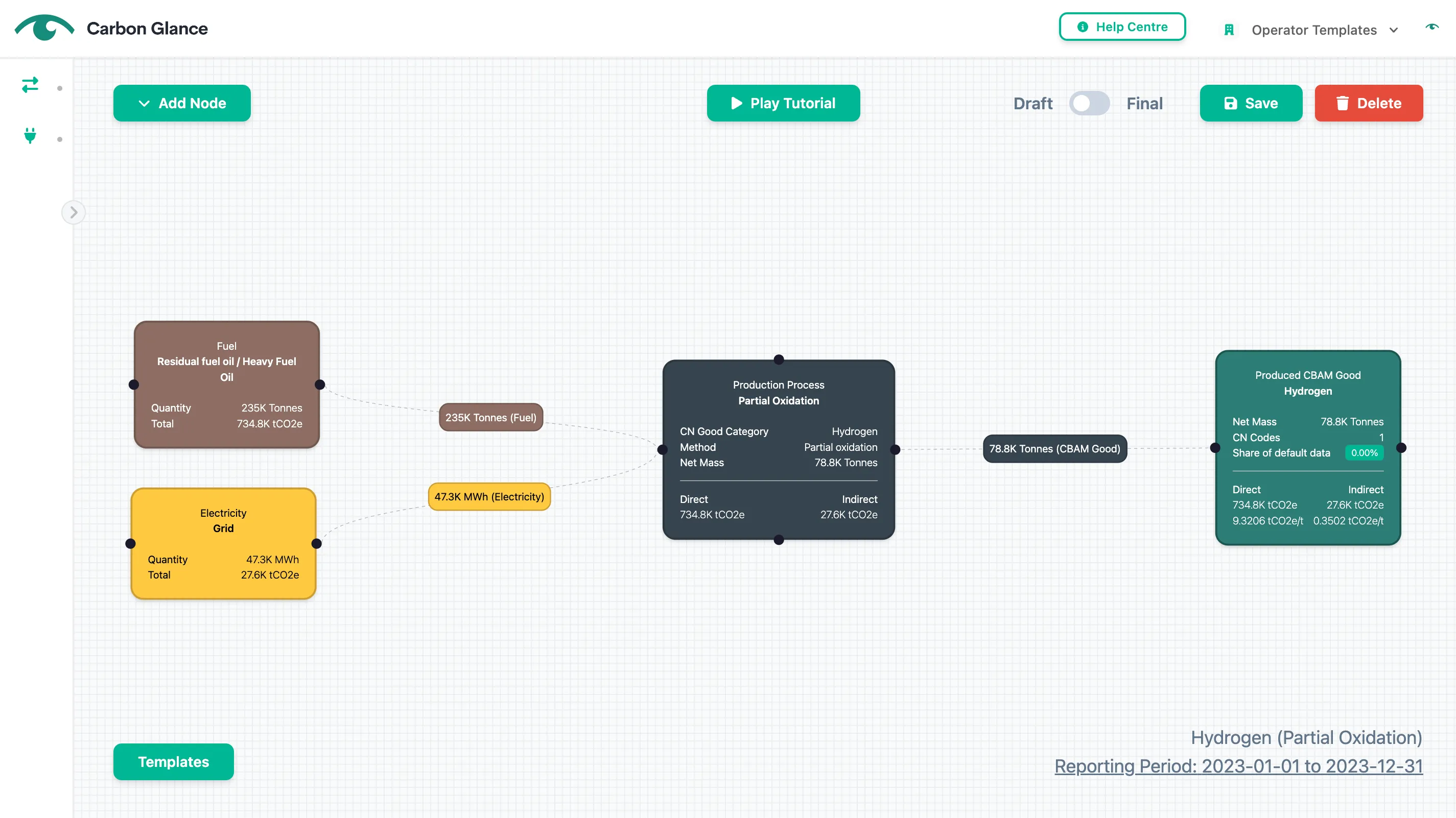Click the Final label
Viewport: 1456px width, 818px height.
1144,103
